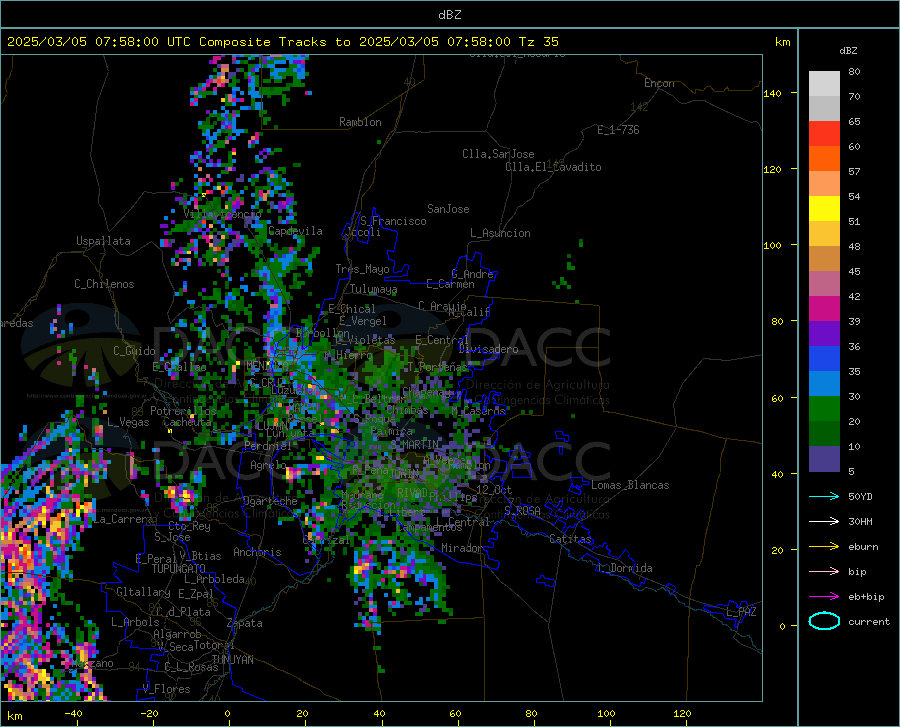This screenshot has height=727, width=900.
Task: Select the yellow 51–54 dBZ swatch
Action: pos(824,209)
